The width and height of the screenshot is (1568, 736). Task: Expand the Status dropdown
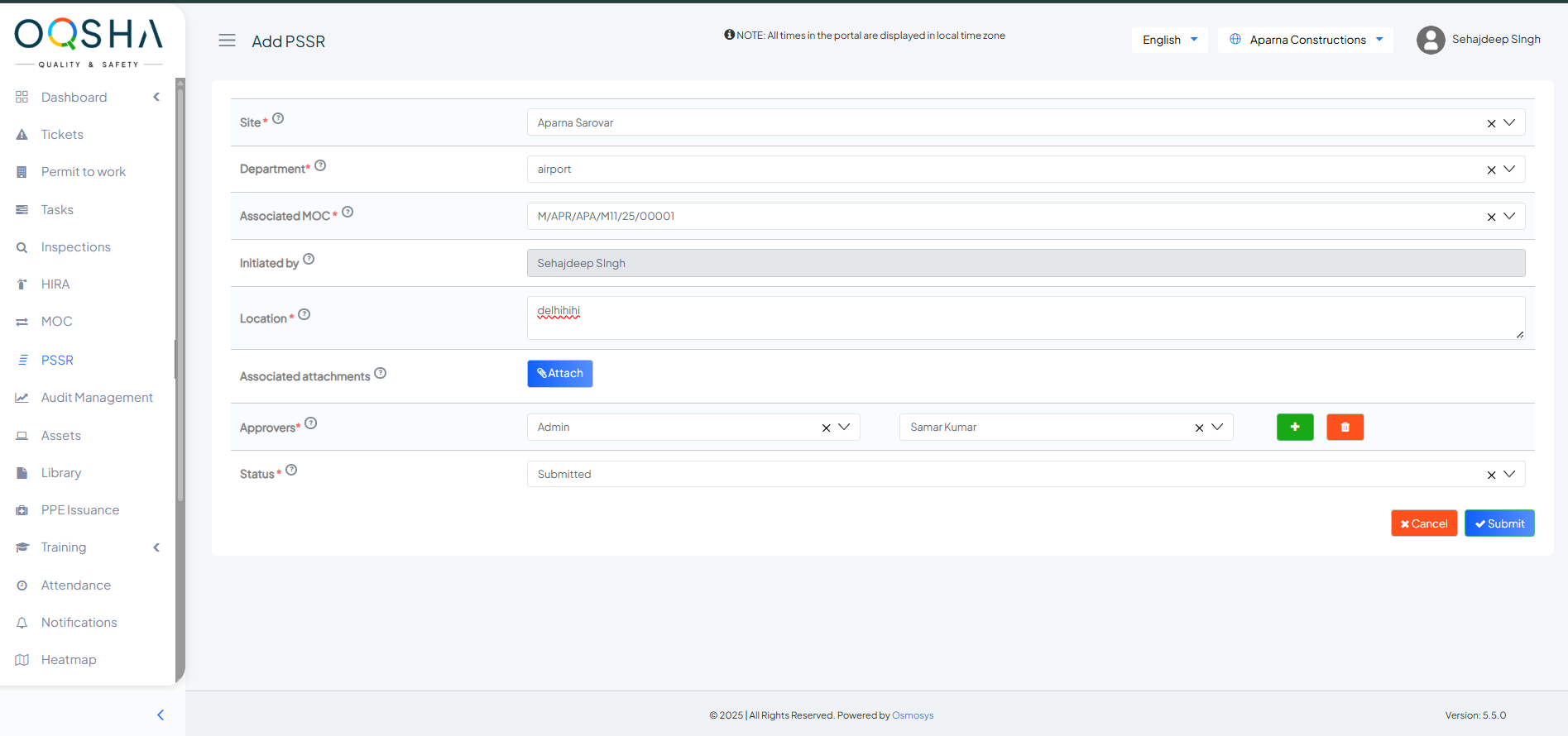[1509, 474]
